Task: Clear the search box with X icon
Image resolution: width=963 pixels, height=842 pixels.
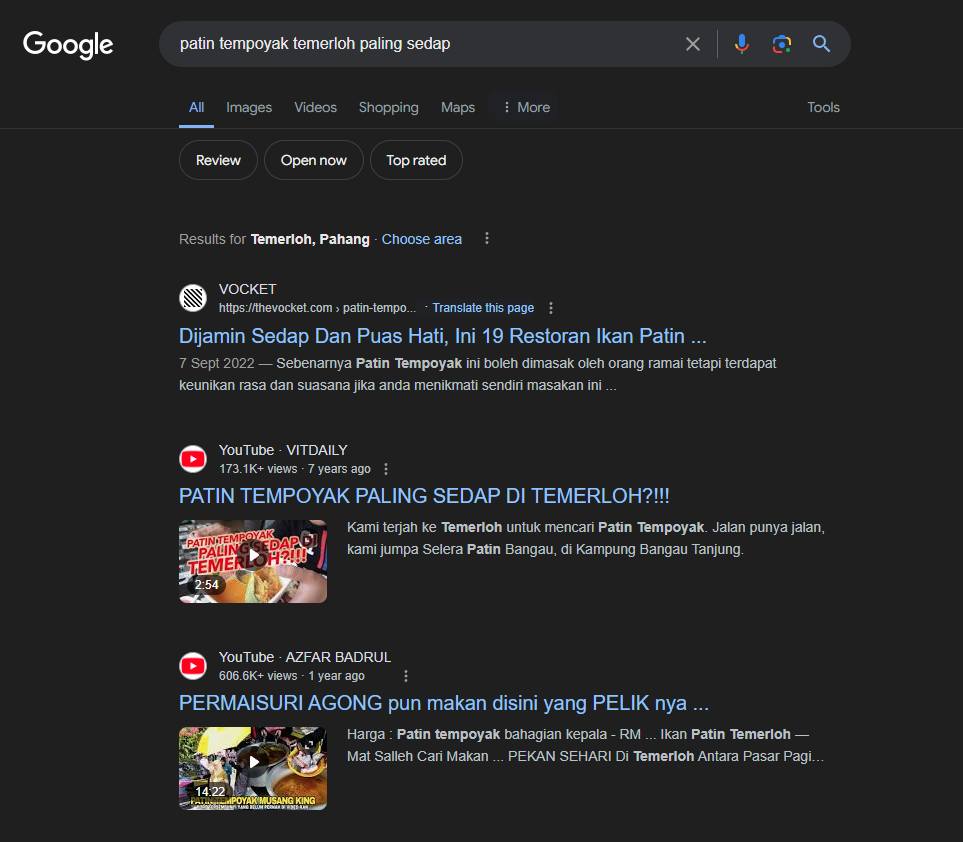Action: point(692,44)
